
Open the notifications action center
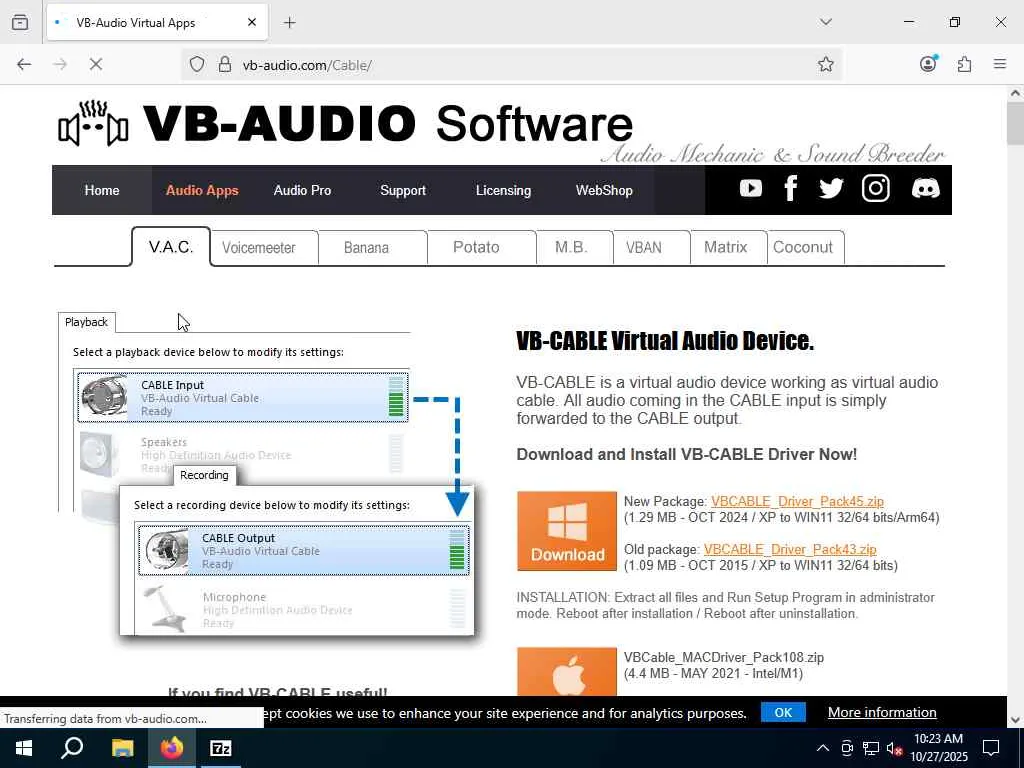pyautogui.click(x=991, y=748)
